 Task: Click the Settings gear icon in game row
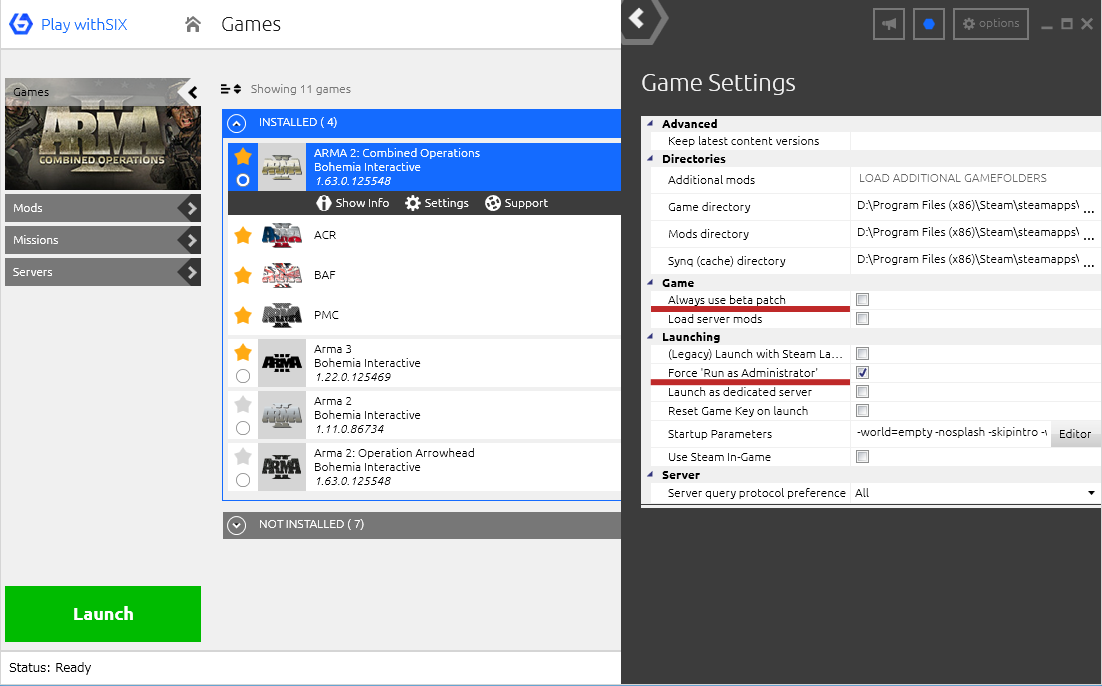[413, 203]
